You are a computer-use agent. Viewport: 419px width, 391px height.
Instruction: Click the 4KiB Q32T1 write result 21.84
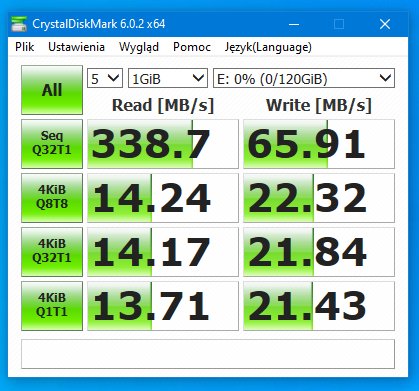pyautogui.click(x=319, y=252)
